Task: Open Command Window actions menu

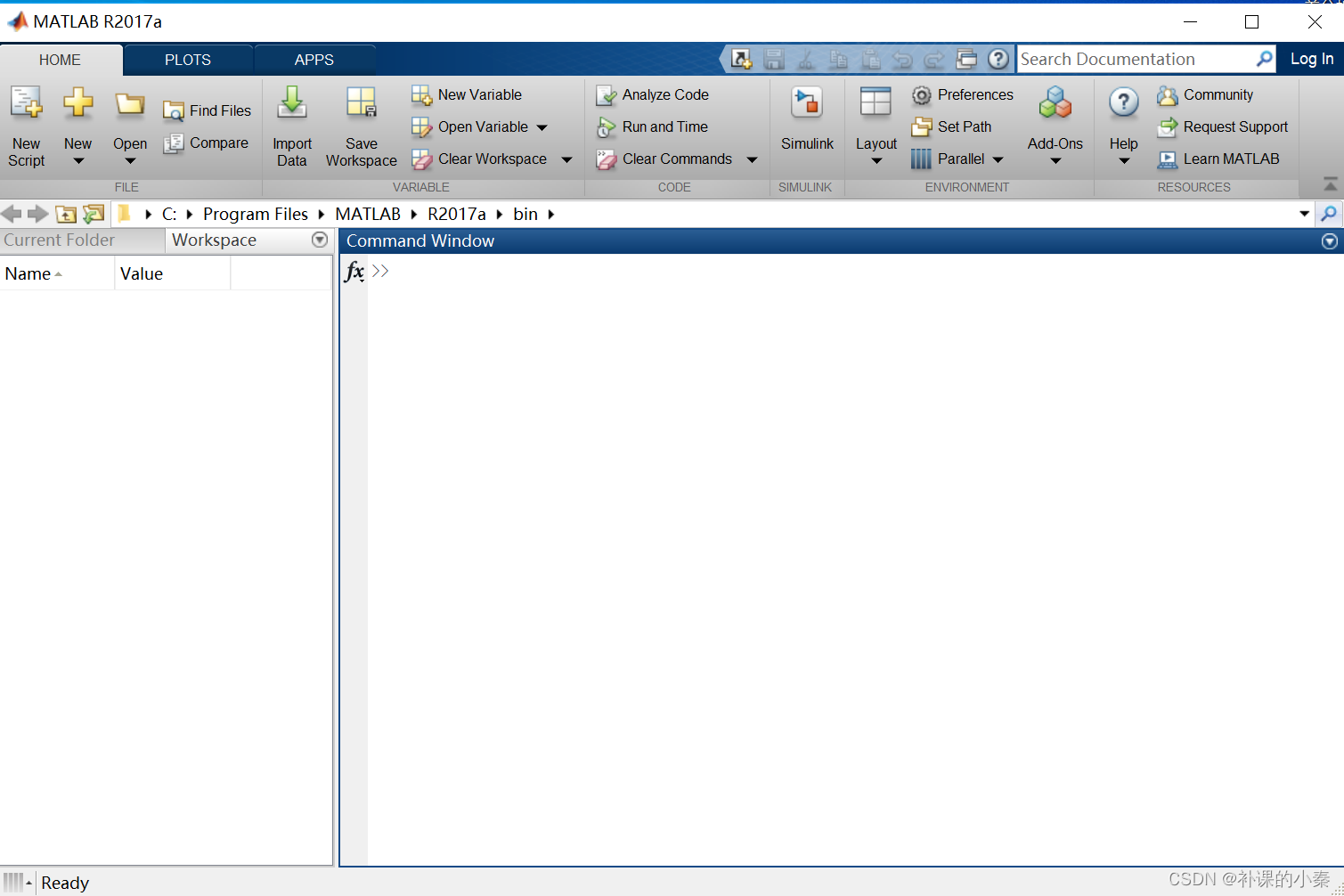Action: click(x=1330, y=241)
